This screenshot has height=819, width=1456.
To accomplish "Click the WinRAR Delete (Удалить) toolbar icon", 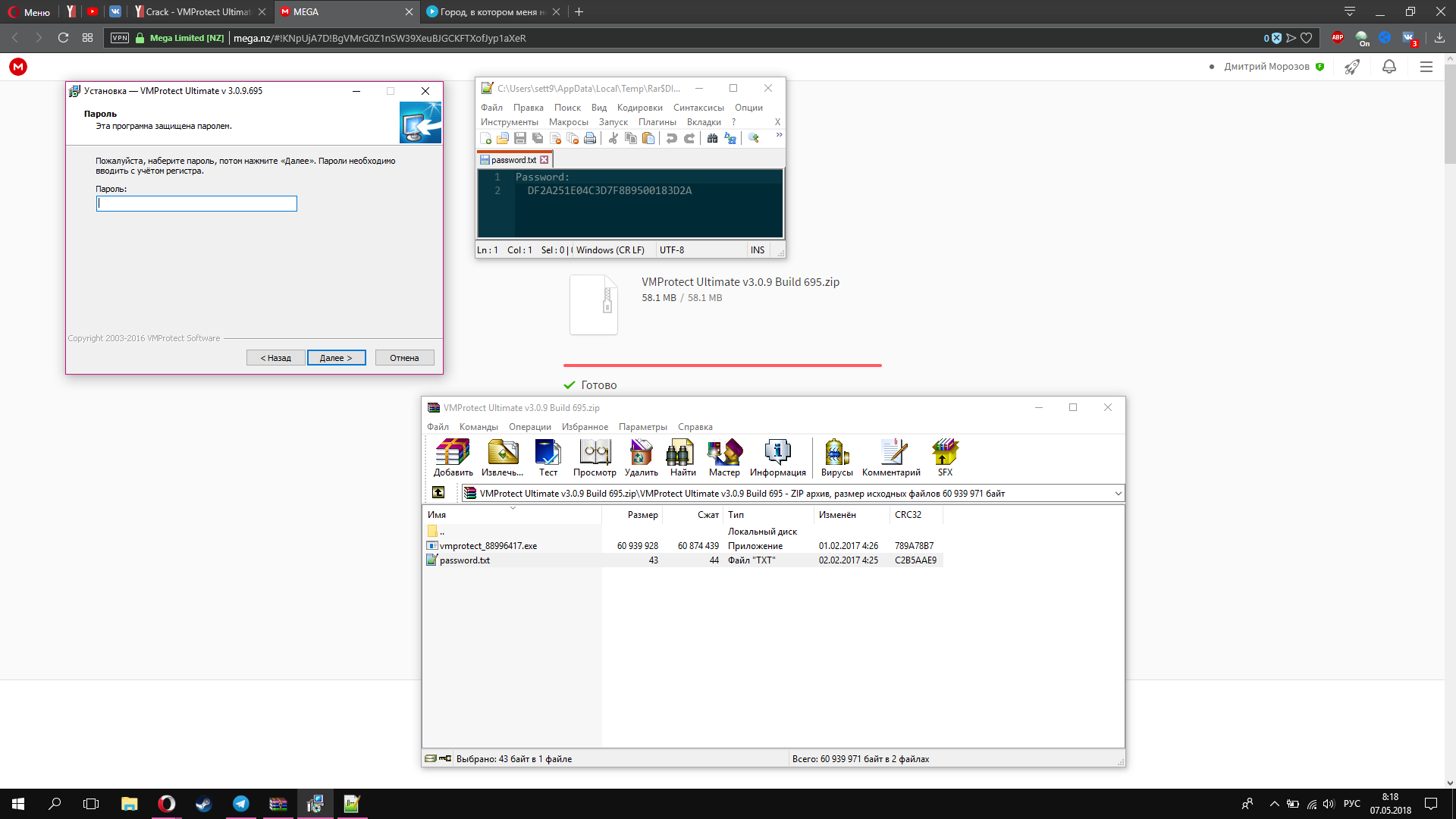I will (641, 457).
